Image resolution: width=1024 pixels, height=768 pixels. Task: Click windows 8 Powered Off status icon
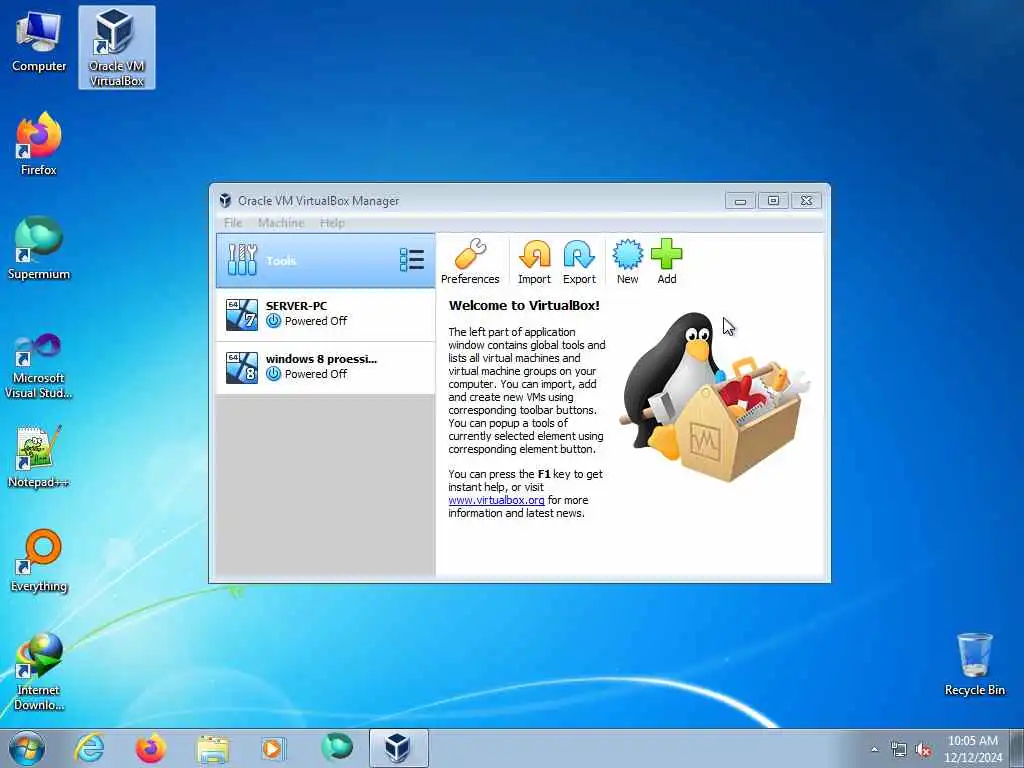[274, 374]
